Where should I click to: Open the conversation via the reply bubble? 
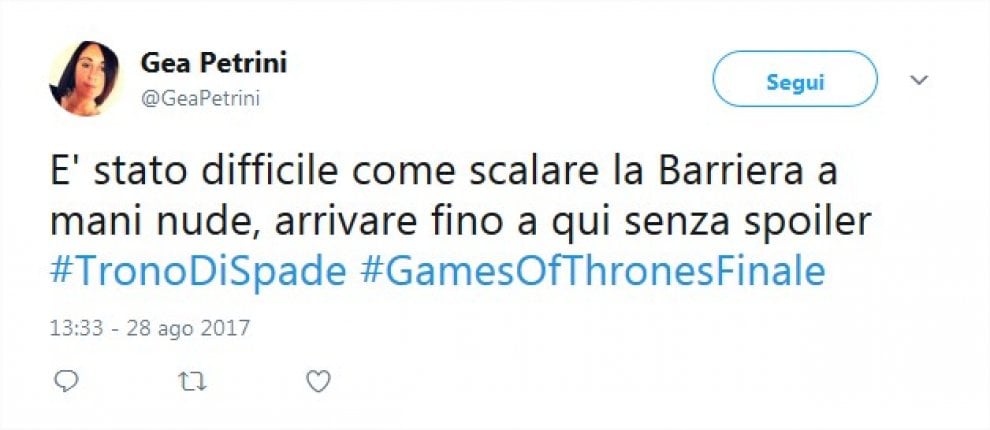[x=66, y=381]
